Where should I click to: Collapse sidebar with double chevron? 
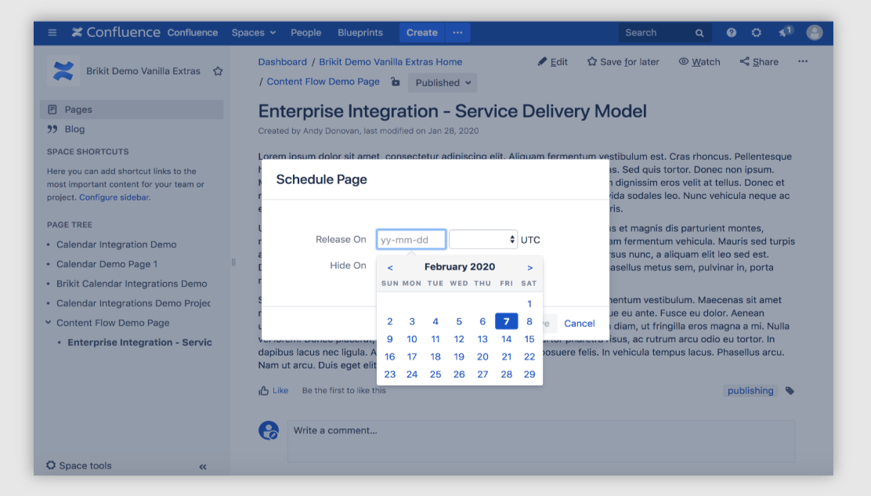[x=203, y=467]
